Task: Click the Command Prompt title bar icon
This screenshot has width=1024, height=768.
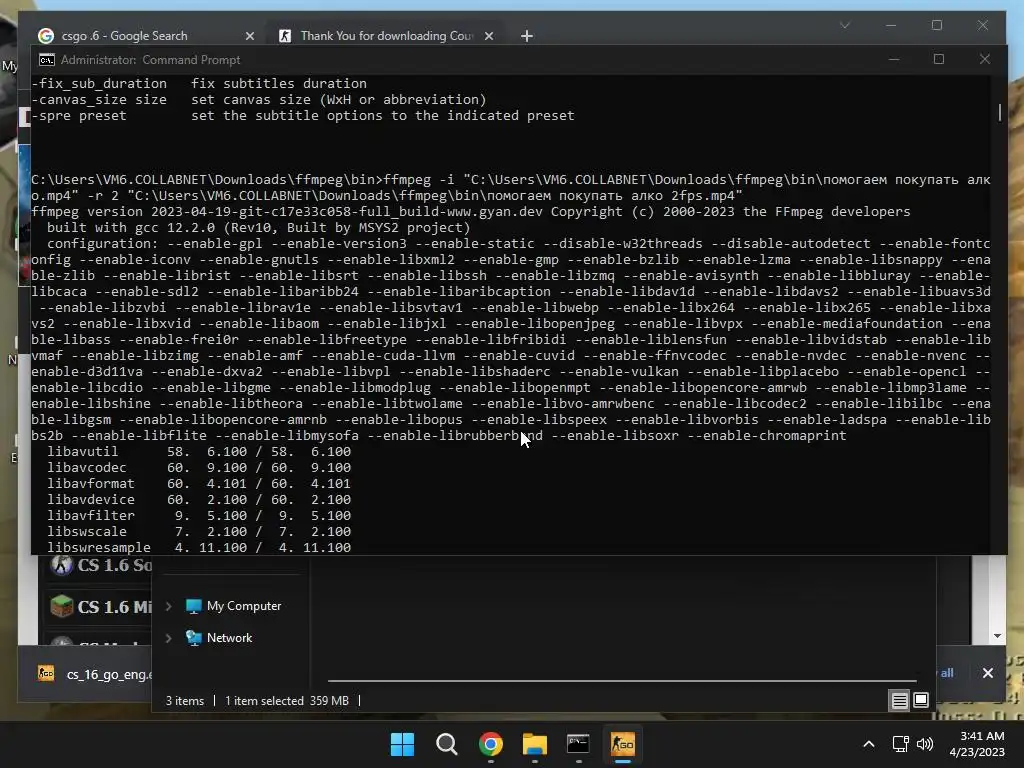Action: click(x=46, y=60)
